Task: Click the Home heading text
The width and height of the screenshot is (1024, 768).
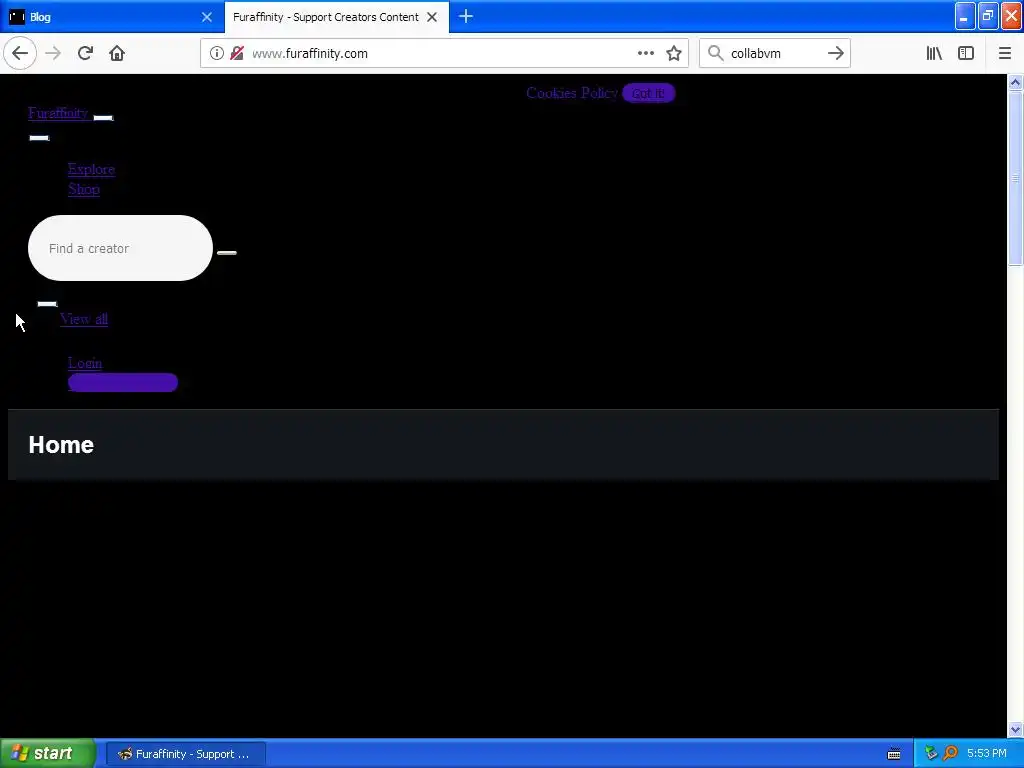Action: pyautogui.click(x=61, y=445)
